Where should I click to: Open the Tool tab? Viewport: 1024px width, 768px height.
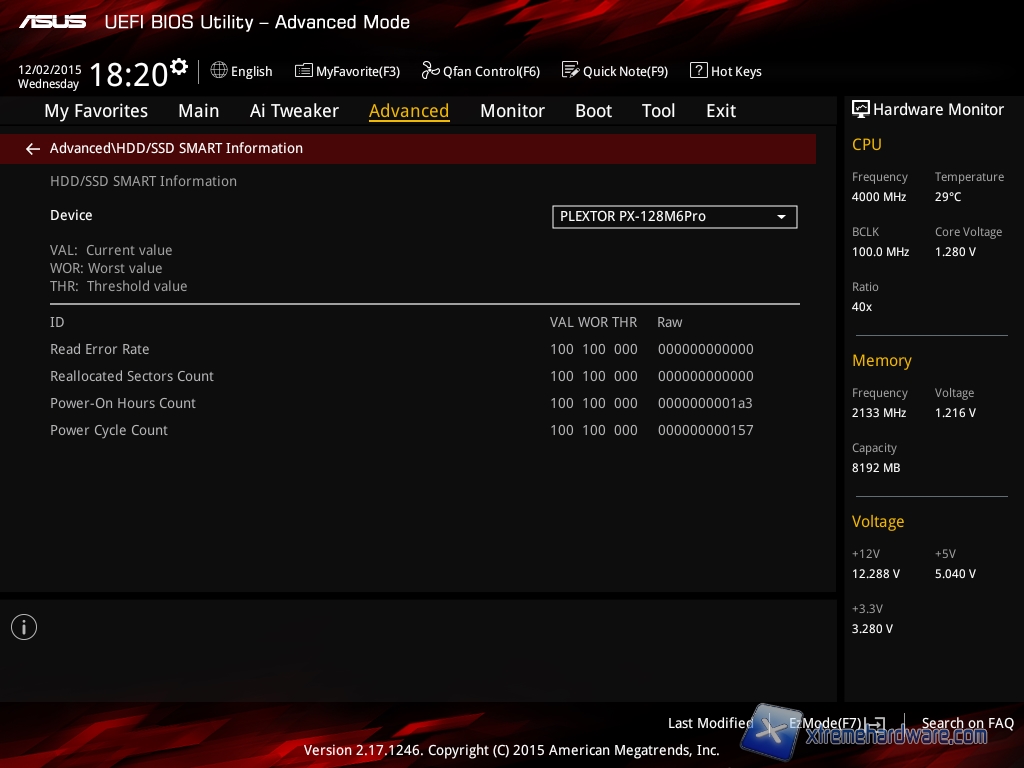pos(658,111)
